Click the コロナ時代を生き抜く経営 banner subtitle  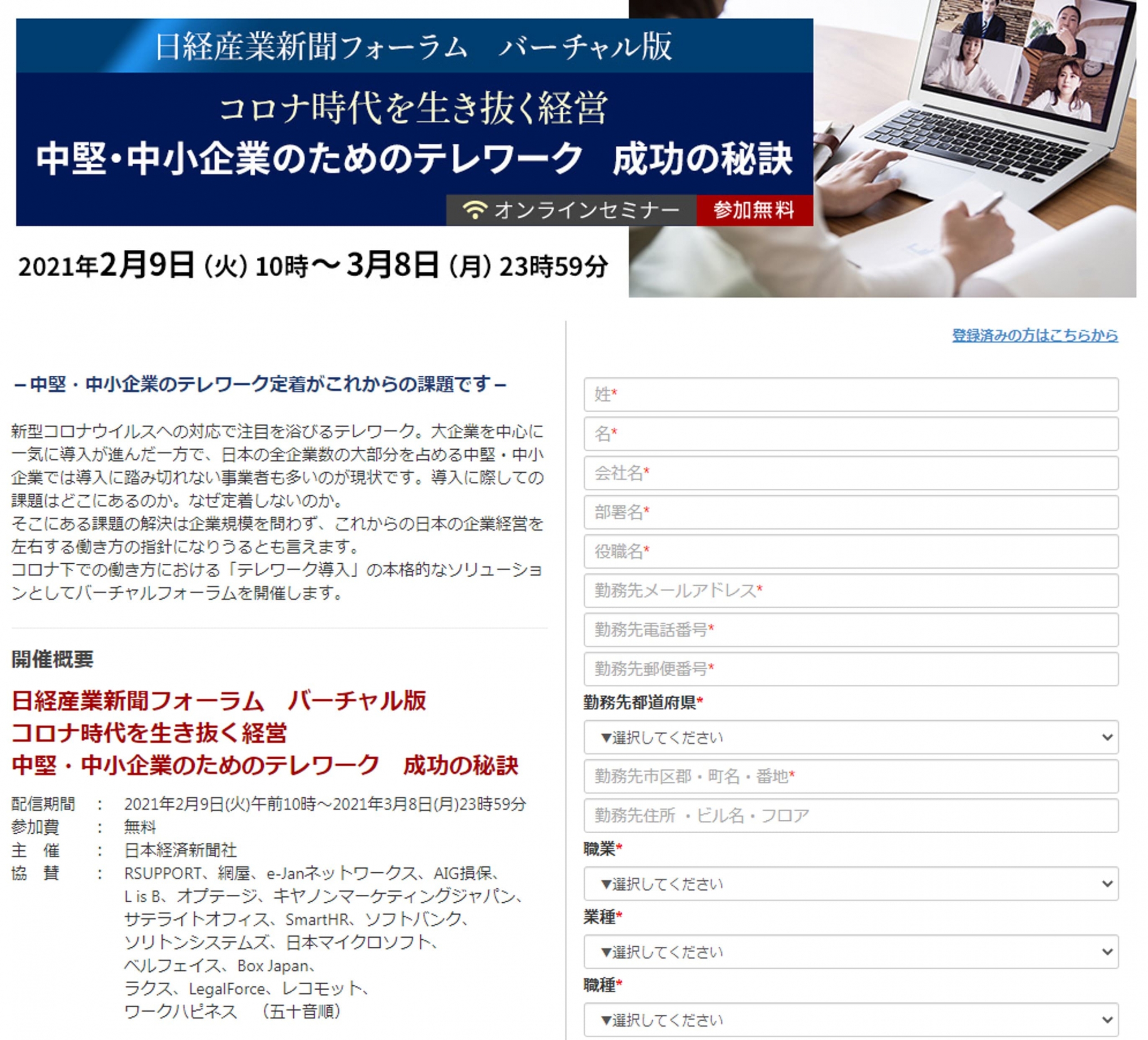(414, 108)
